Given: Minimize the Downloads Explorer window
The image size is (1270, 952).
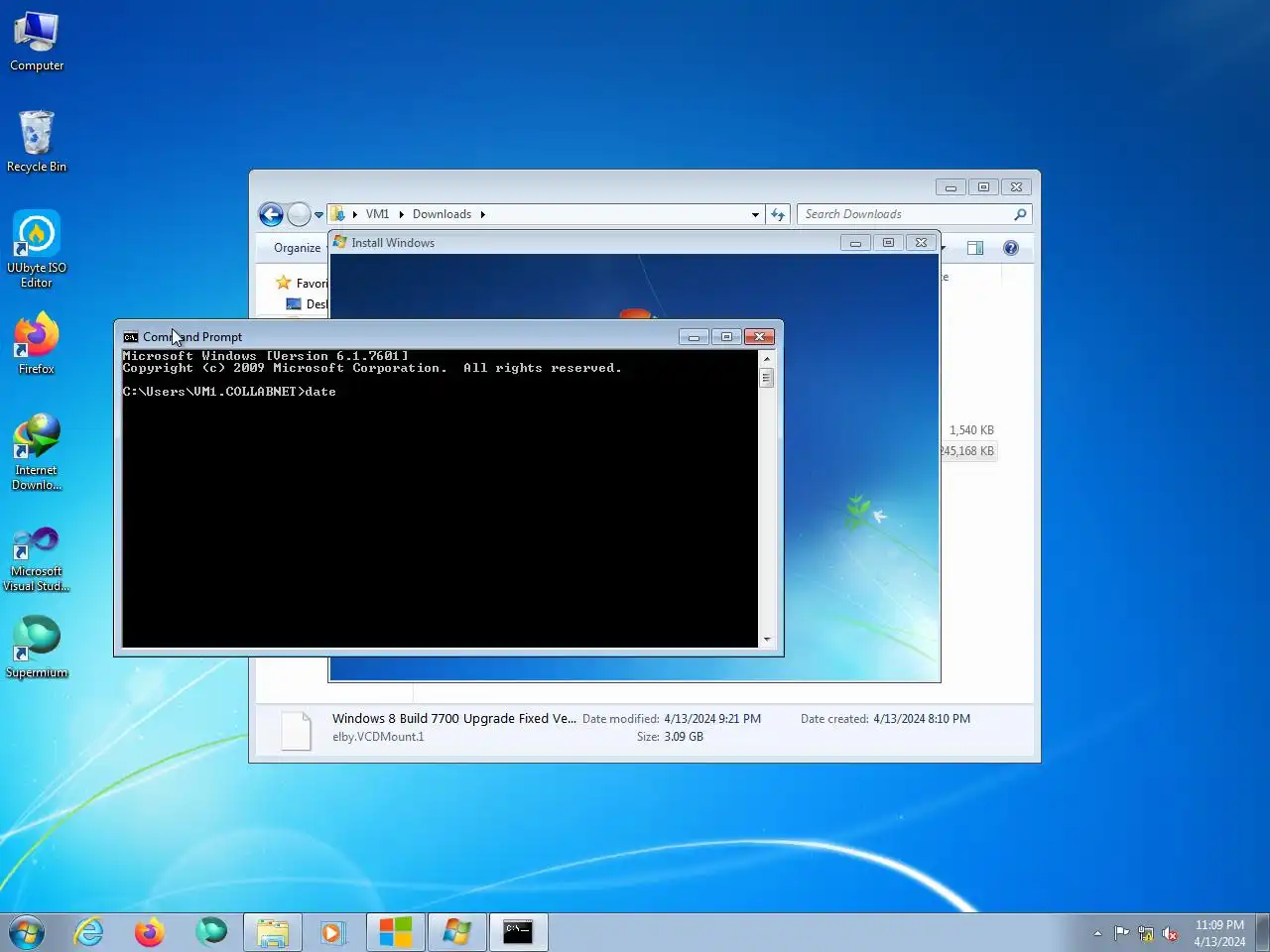Looking at the screenshot, I should tap(951, 186).
